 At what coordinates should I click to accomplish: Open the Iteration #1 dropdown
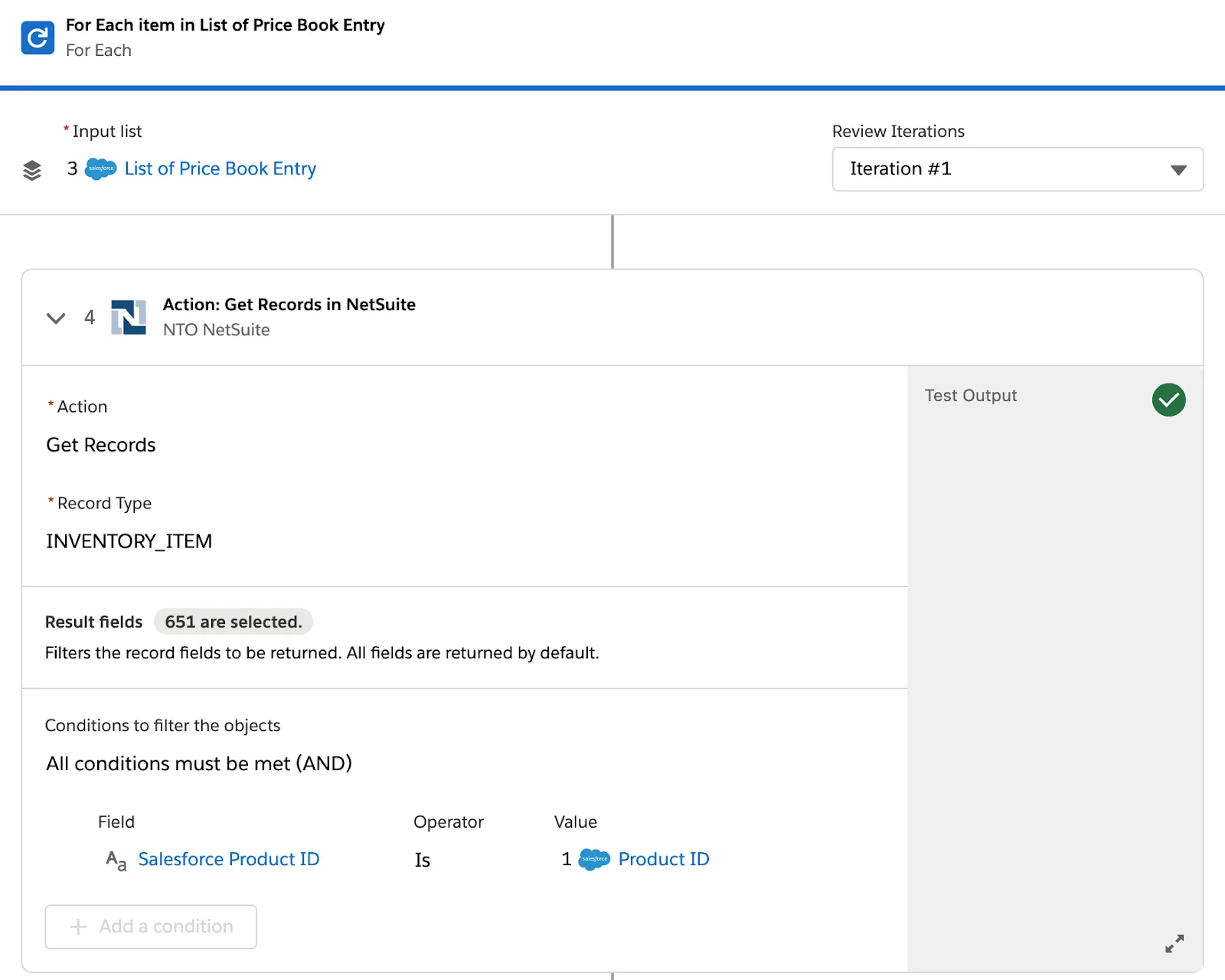[x=1016, y=168]
